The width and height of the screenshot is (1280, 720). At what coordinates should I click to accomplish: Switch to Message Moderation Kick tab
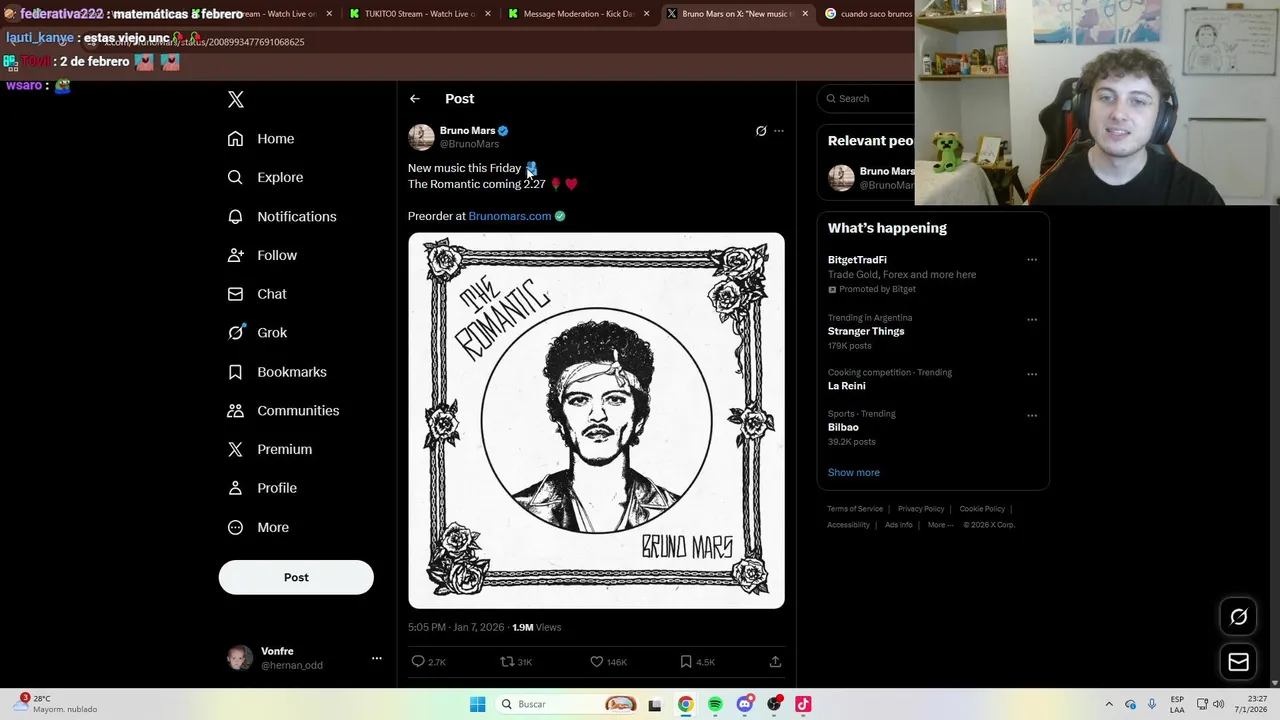point(580,14)
